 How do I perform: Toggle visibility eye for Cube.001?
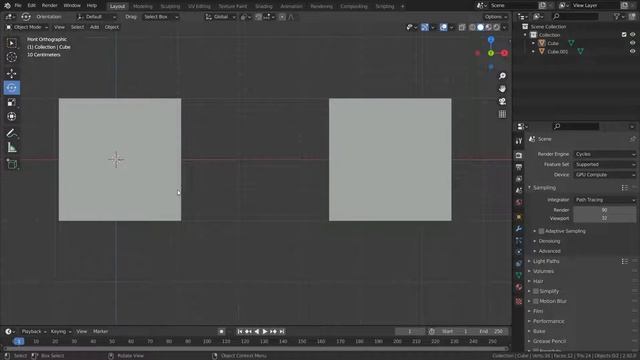tap(632, 51)
